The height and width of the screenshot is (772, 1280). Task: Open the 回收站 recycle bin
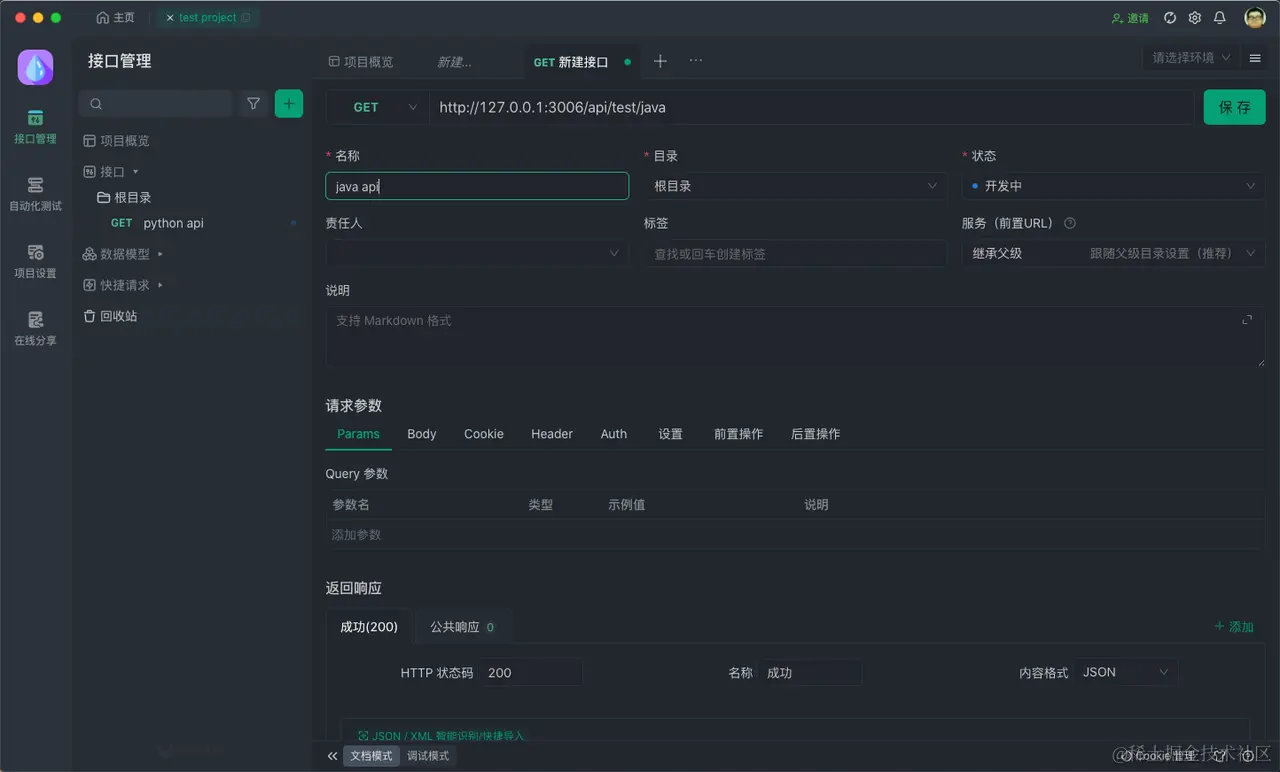pyautogui.click(x=110, y=316)
